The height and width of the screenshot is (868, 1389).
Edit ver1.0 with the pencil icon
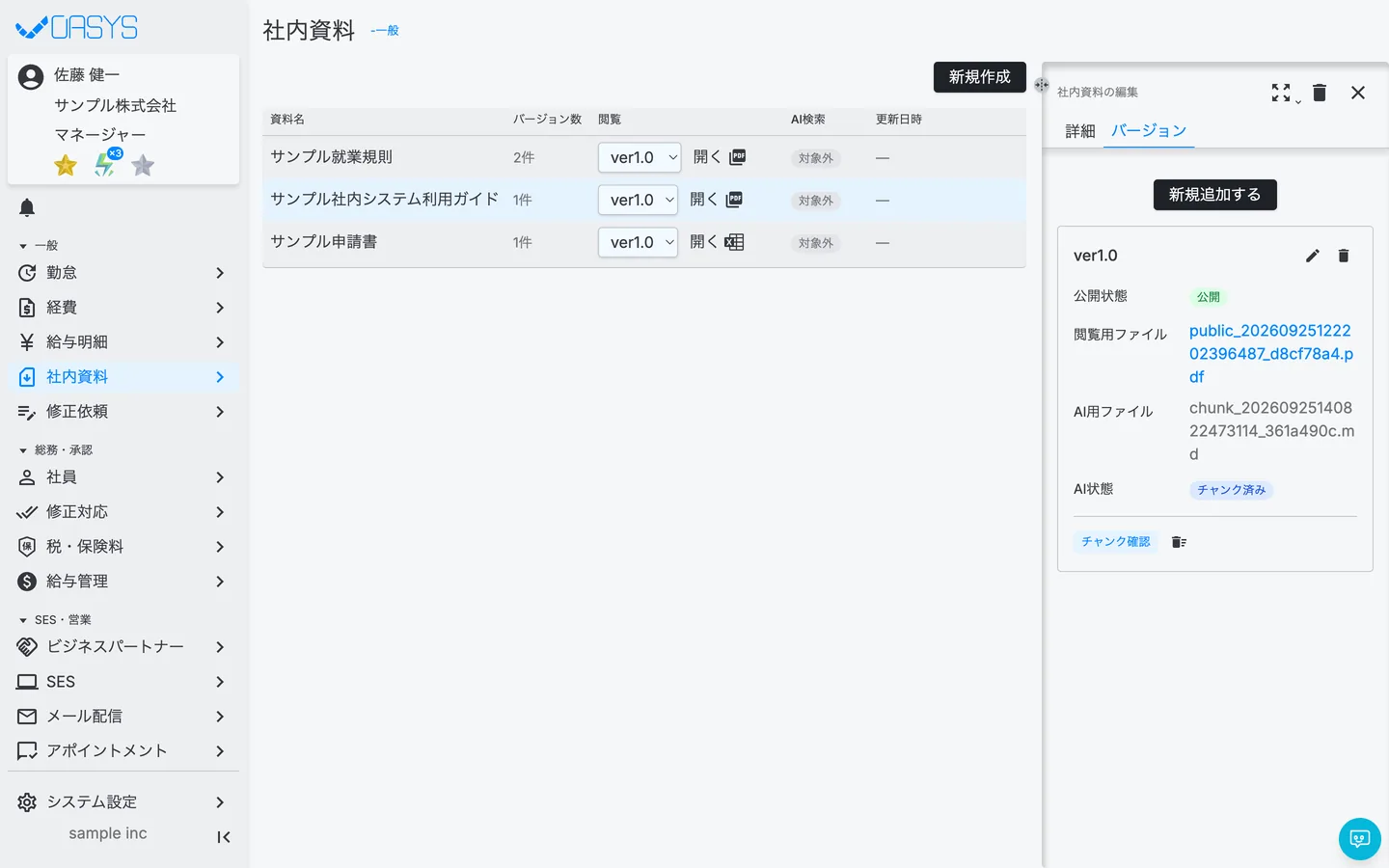click(1313, 256)
